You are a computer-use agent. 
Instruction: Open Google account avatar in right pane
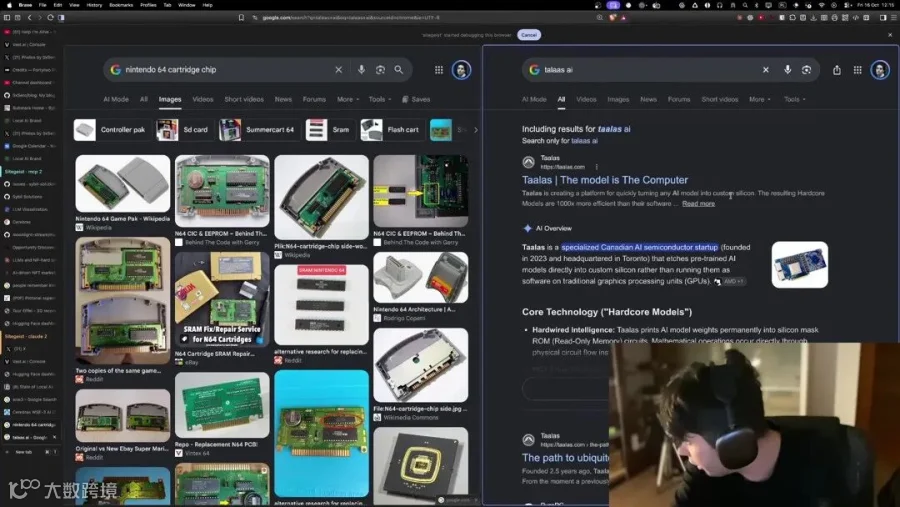(880, 69)
